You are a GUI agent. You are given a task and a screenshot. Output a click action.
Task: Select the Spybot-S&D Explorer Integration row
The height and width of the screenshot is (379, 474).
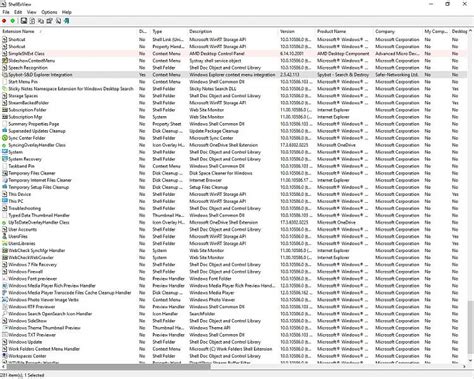pyautogui.click(x=234, y=75)
